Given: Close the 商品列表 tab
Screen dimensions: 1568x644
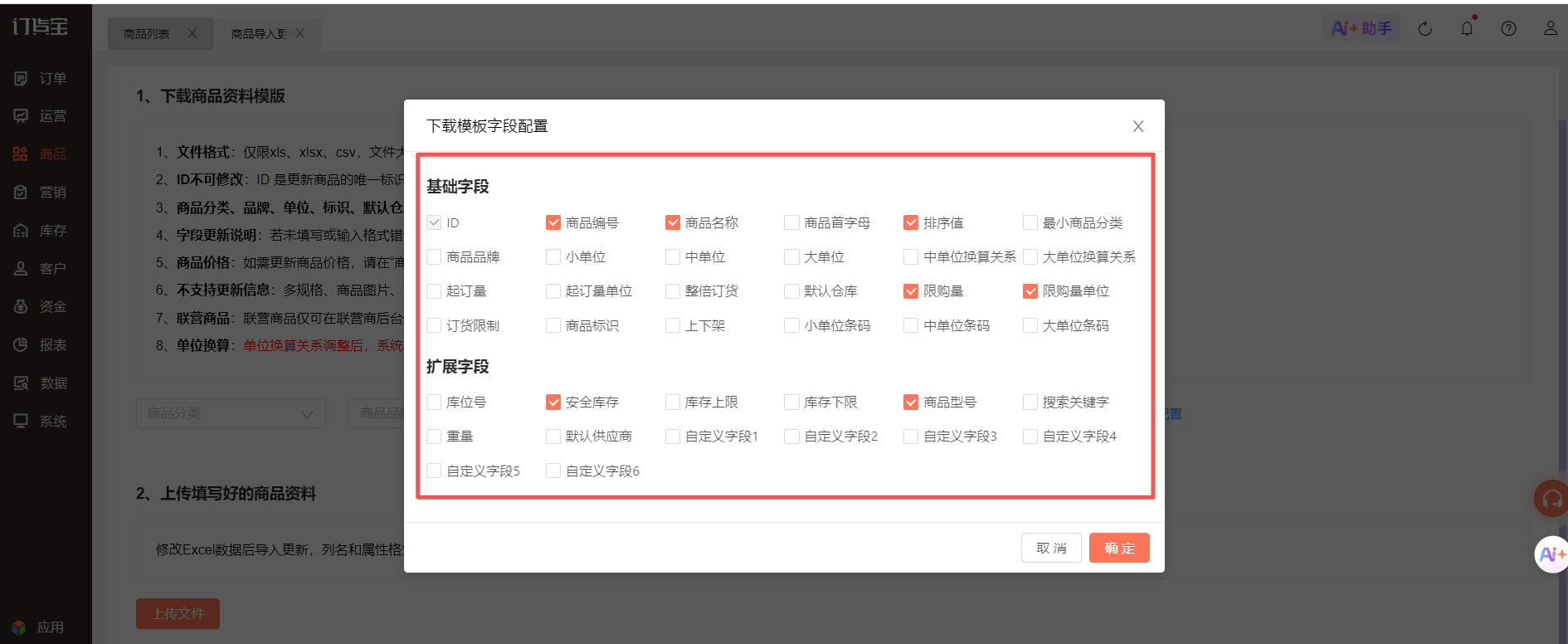Looking at the screenshot, I should click(x=192, y=33).
